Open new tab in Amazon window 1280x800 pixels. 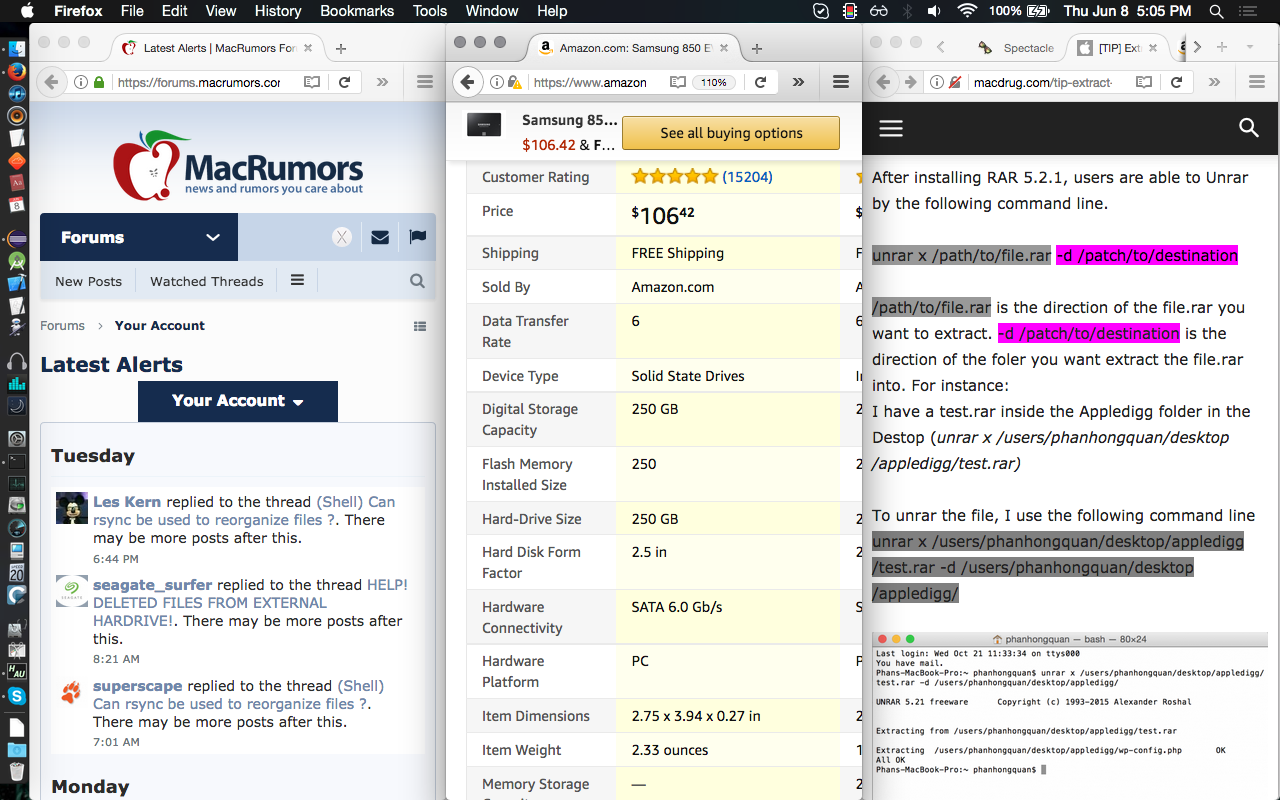tap(757, 48)
